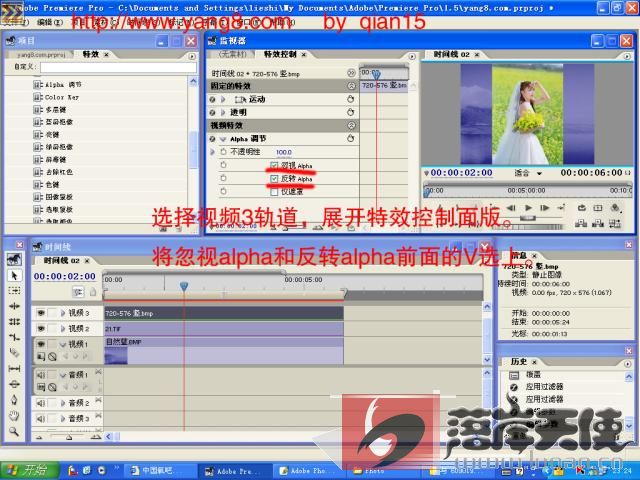
Task: Click the Play button in program monitor
Action: 528,208
